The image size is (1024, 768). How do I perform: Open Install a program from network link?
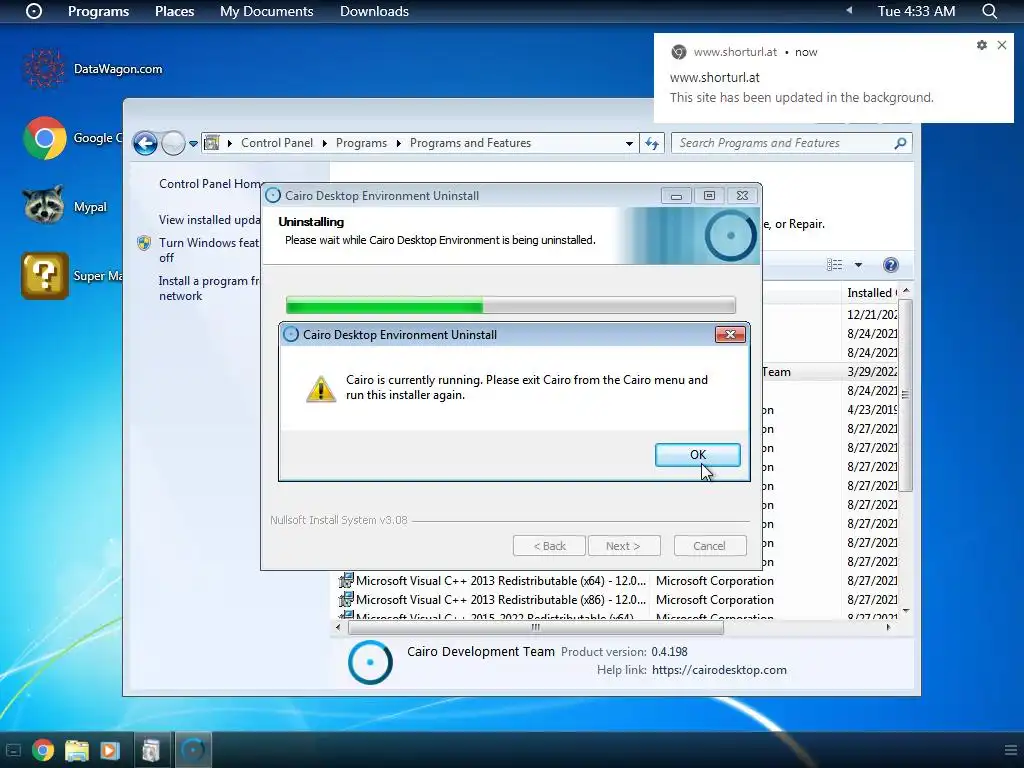(x=209, y=288)
